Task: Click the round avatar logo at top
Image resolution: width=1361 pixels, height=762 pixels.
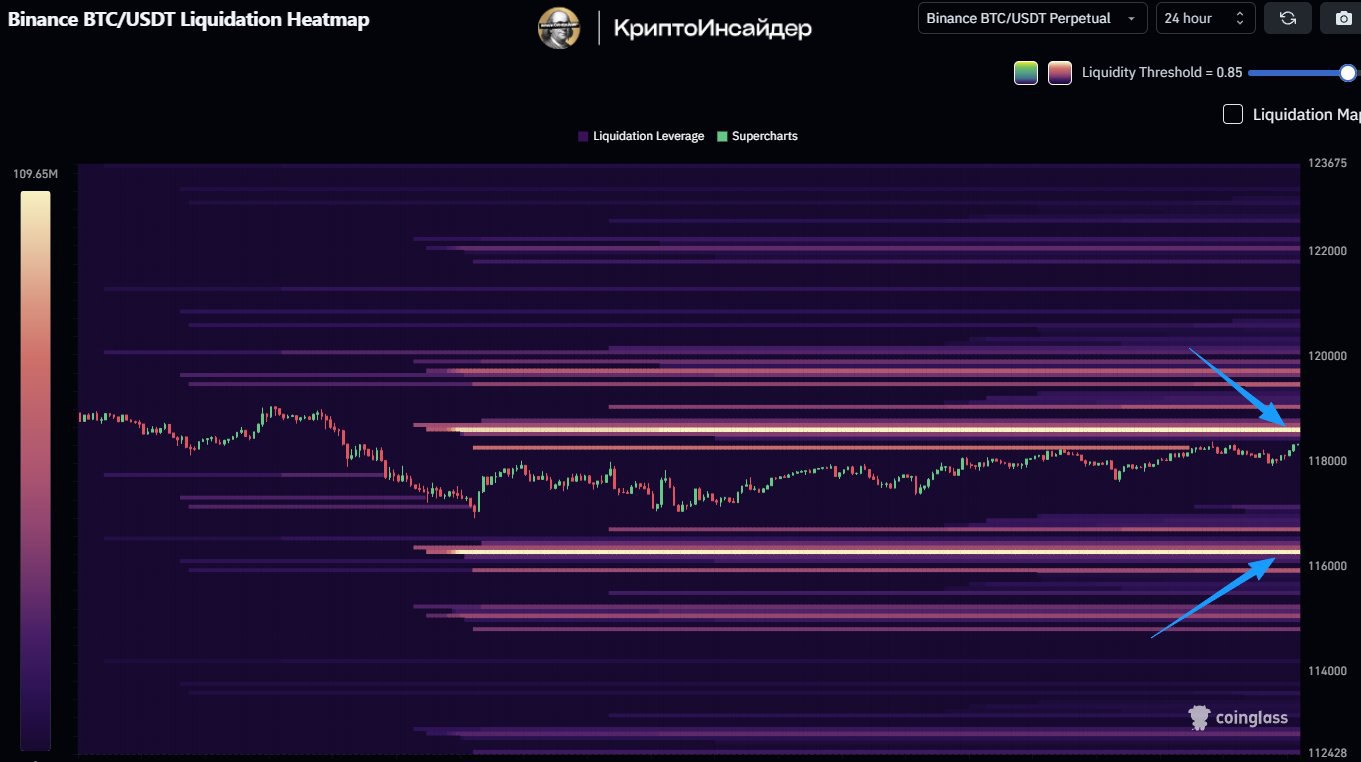Action: (x=559, y=28)
